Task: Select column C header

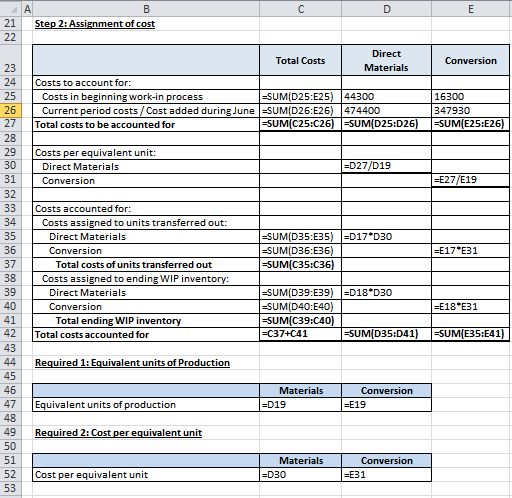Action: (300, 9)
